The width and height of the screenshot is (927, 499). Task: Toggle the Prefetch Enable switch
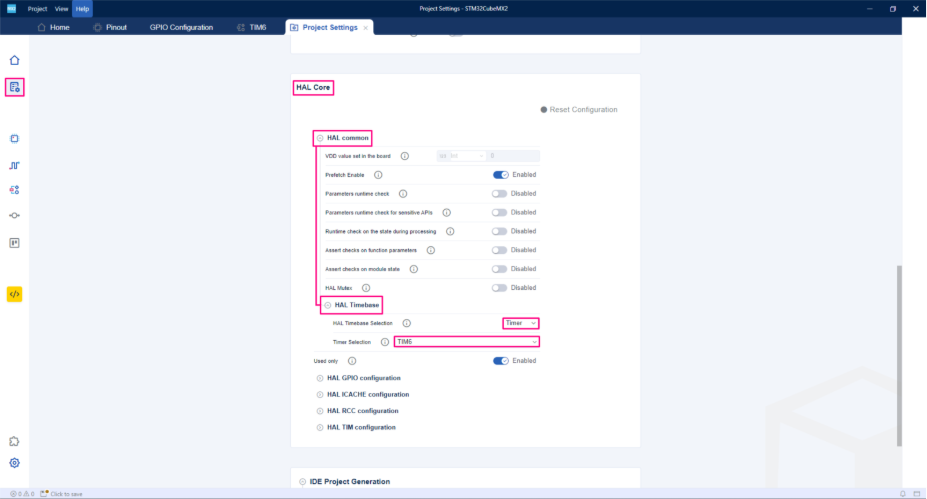pos(501,175)
